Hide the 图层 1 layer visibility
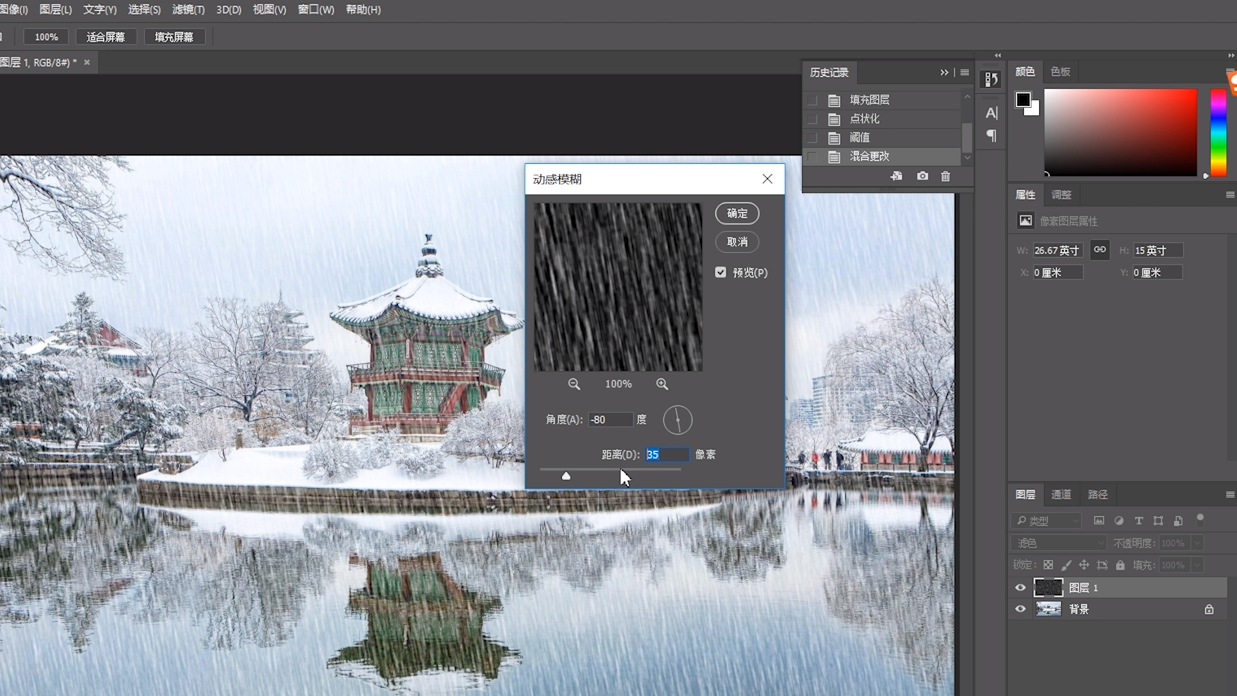Image resolution: width=1237 pixels, height=696 pixels. tap(1020, 588)
